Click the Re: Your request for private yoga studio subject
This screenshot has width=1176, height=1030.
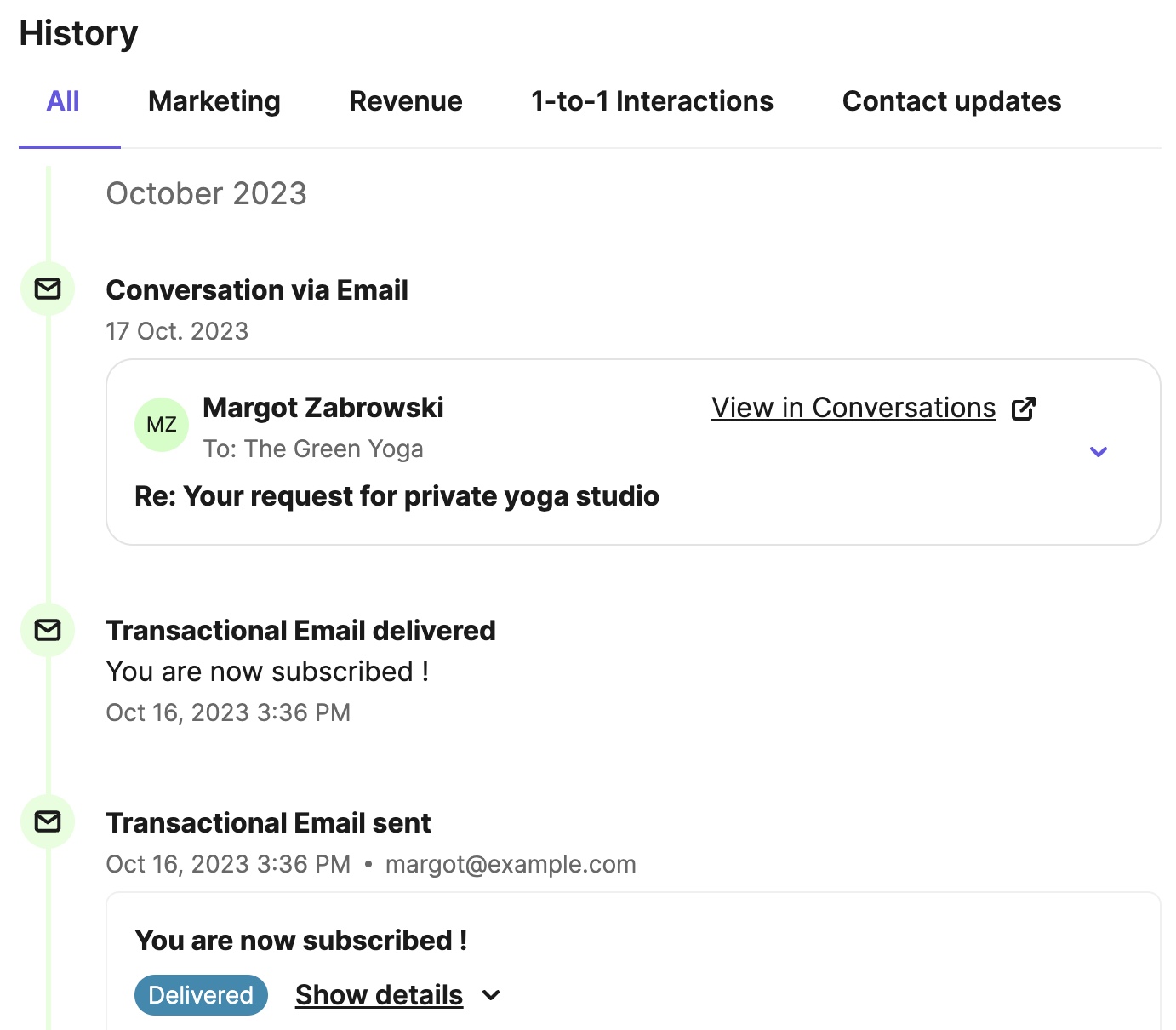click(x=397, y=496)
